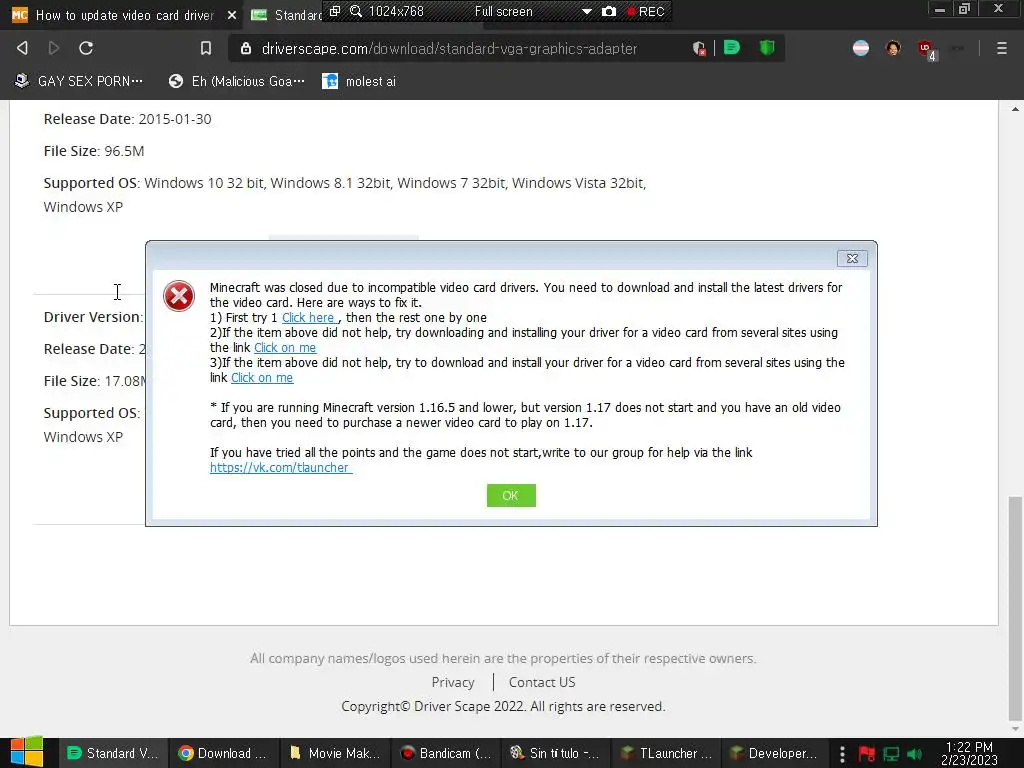Click the browser forward arrow
Image resolution: width=1024 pixels, height=768 pixels.
click(54, 48)
